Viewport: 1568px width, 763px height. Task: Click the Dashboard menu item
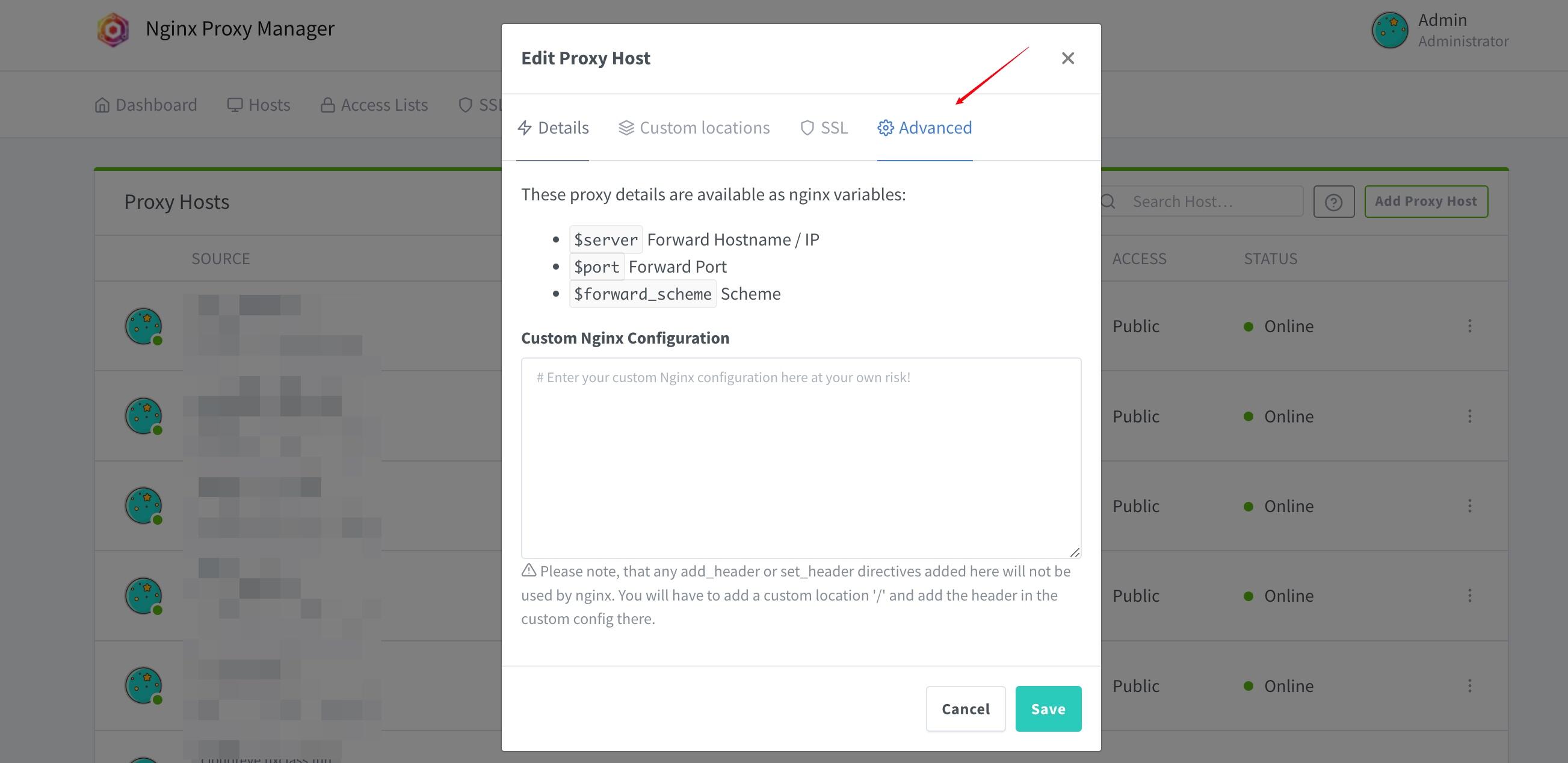pos(146,105)
